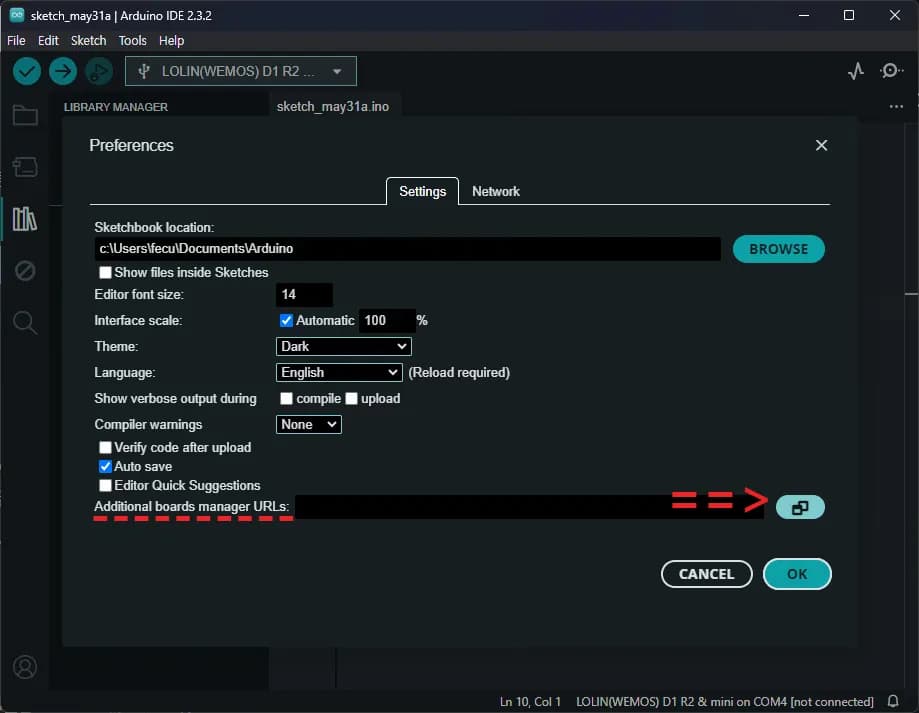Open the Serial Plotter icon

[x=855, y=71]
